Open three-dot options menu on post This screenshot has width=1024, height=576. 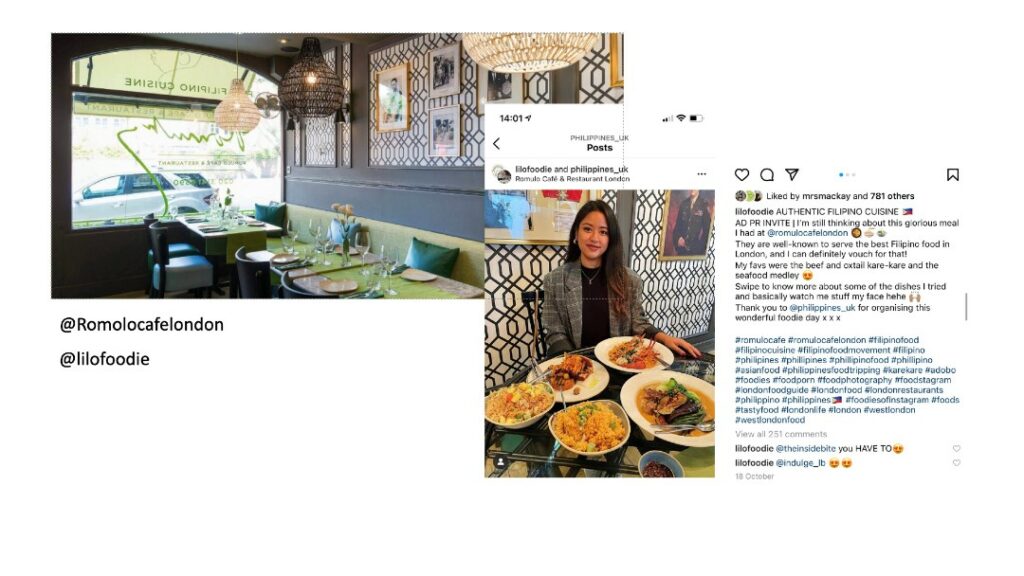(x=701, y=174)
